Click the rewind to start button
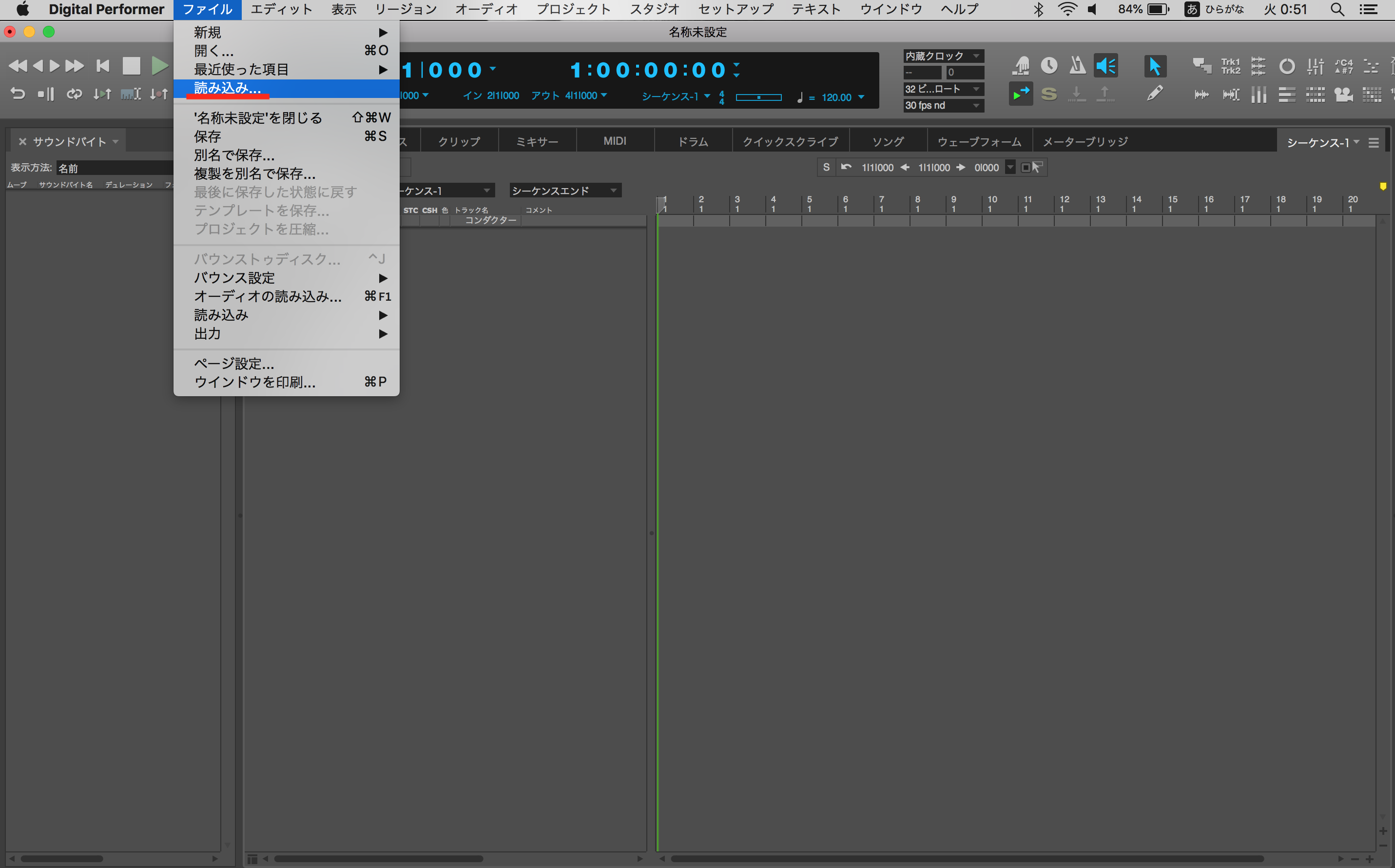 click(x=103, y=65)
